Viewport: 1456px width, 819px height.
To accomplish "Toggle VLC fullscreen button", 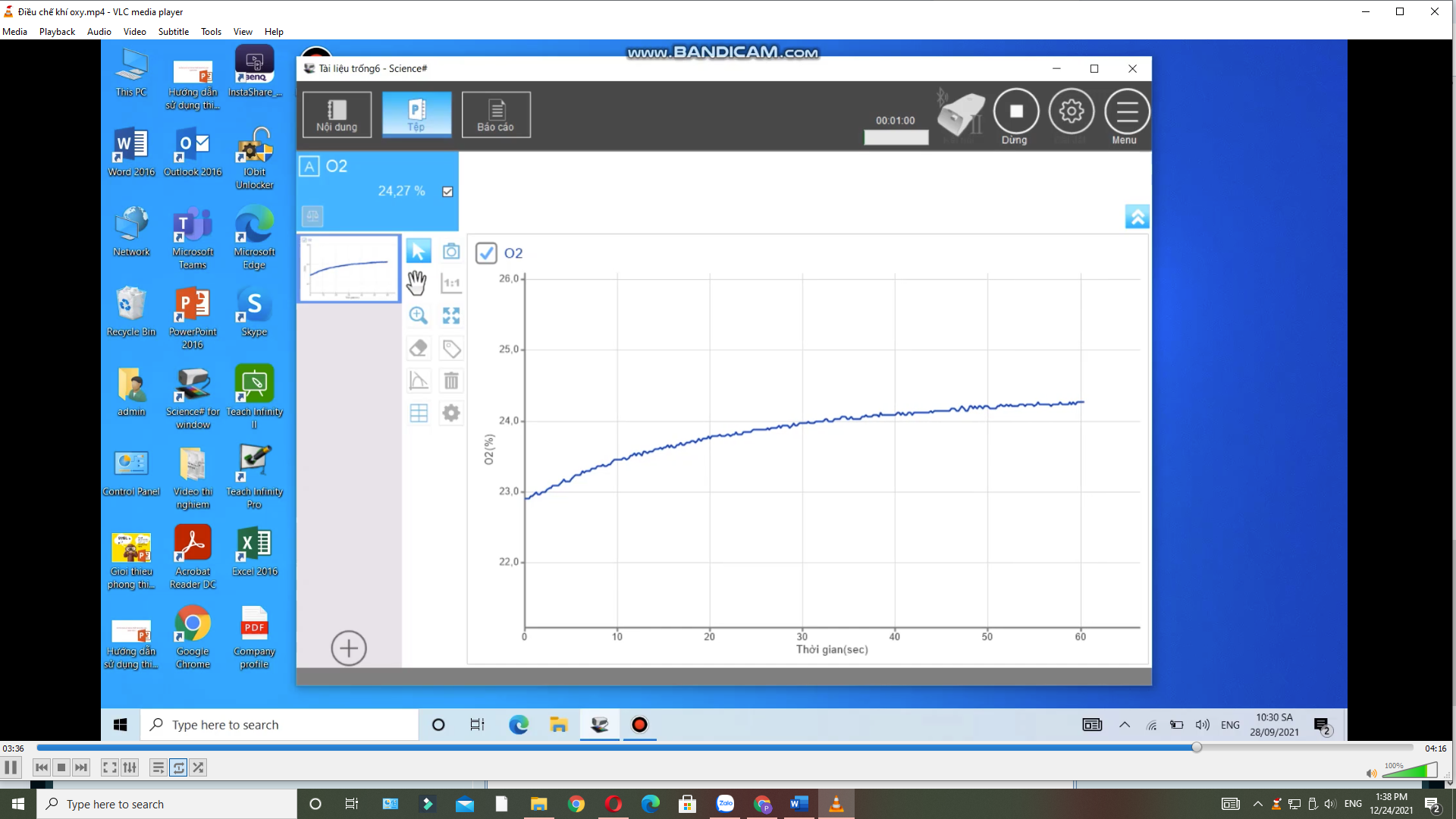I will [109, 767].
